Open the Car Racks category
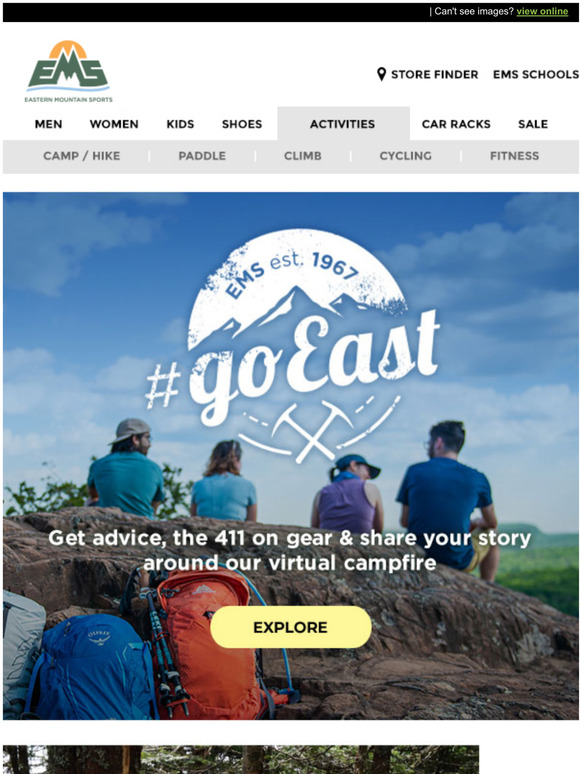Image resolution: width=580 pixels, height=774 pixels. pyautogui.click(x=456, y=124)
